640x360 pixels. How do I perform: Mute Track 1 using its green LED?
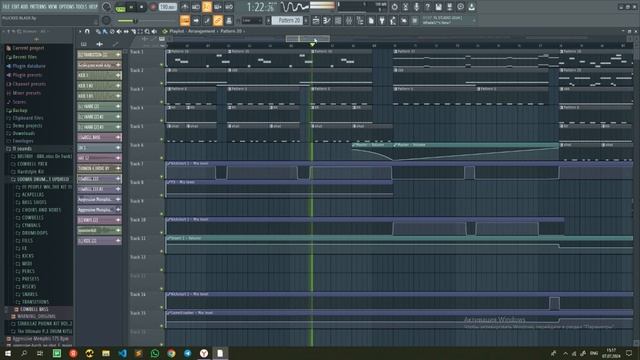[162, 64]
